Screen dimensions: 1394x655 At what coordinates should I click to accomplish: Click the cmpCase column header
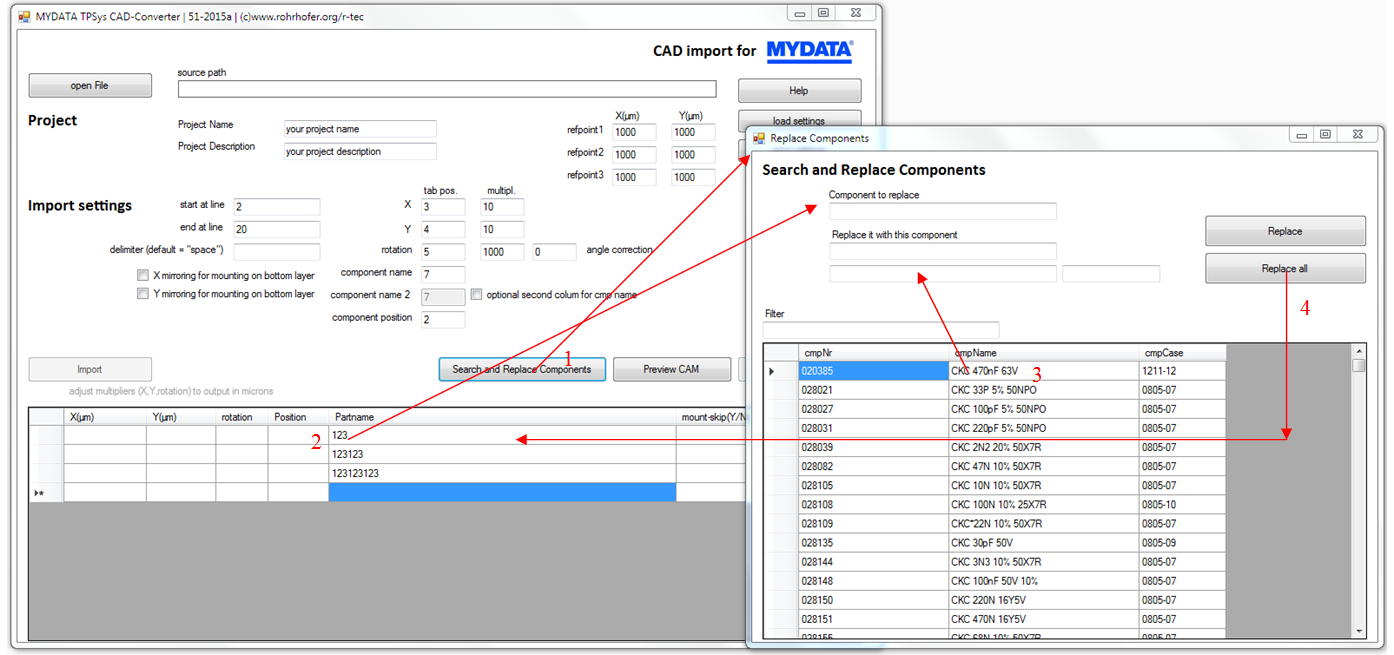[1183, 352]
